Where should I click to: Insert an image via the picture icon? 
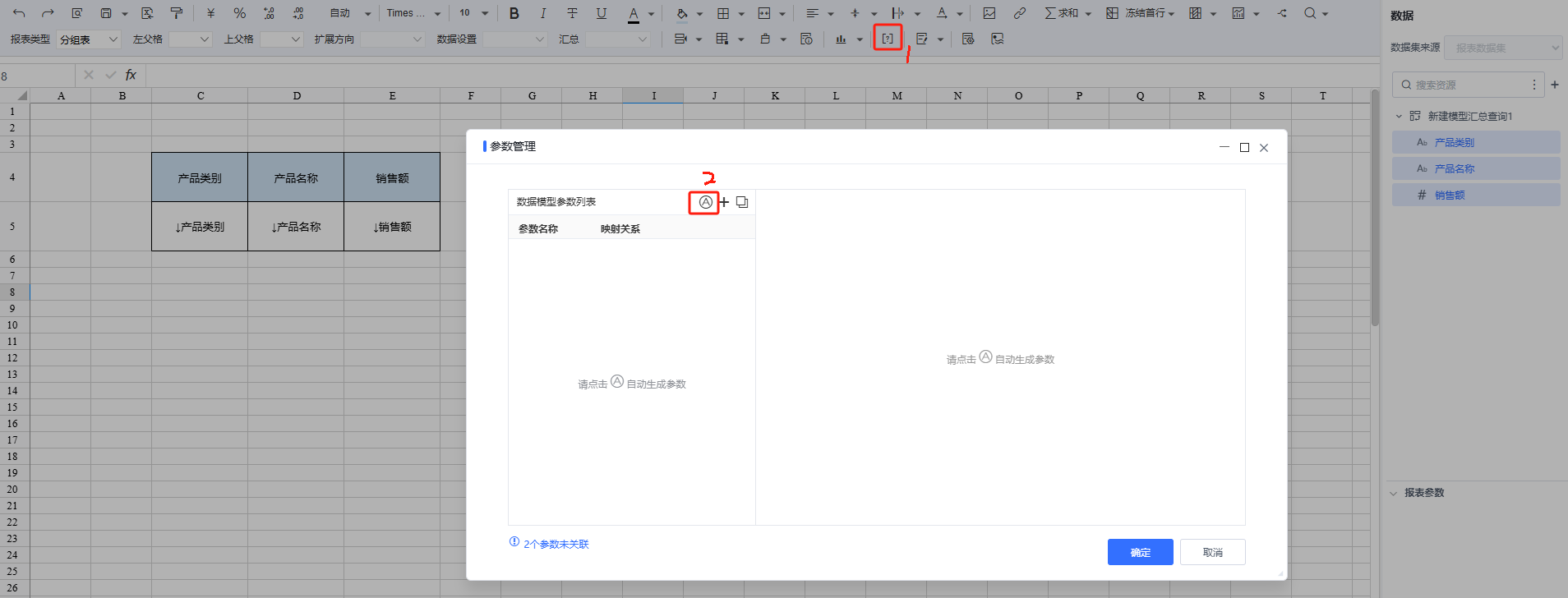tap(989, 13)
